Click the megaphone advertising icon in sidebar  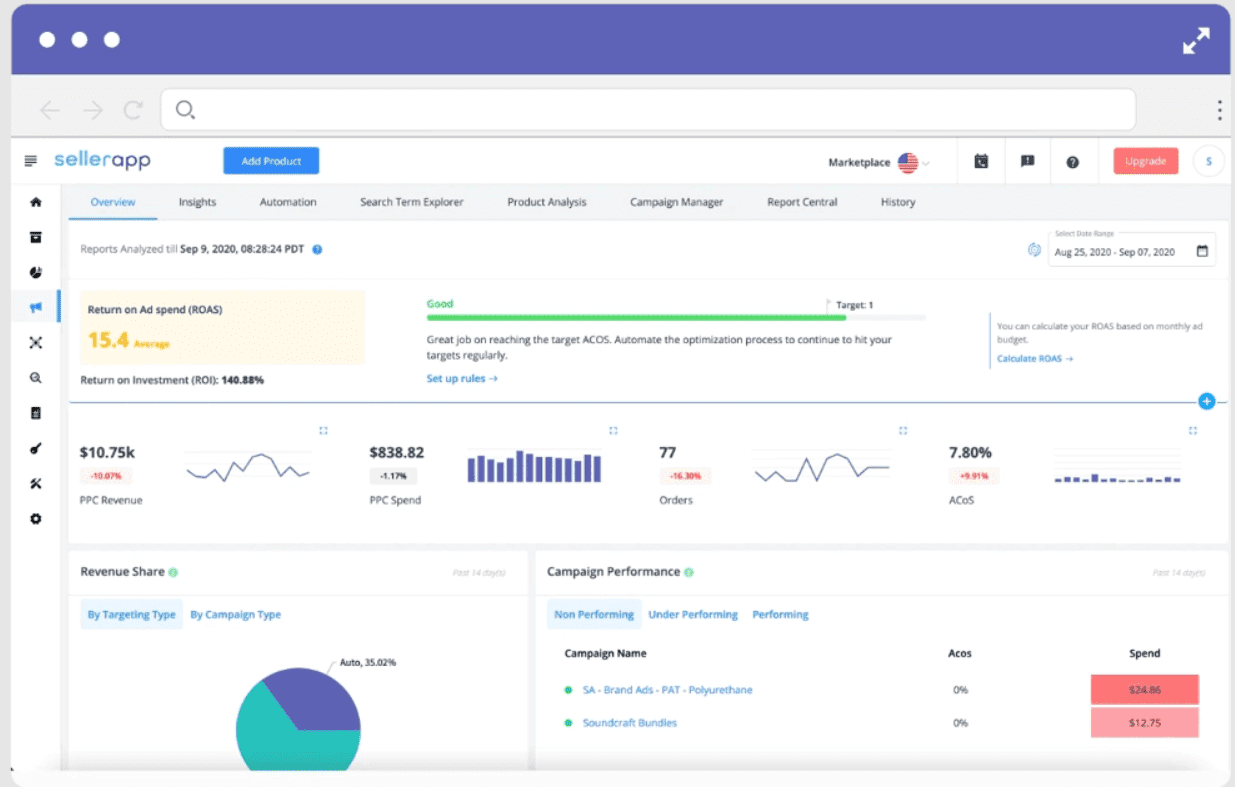pos(36,308)
